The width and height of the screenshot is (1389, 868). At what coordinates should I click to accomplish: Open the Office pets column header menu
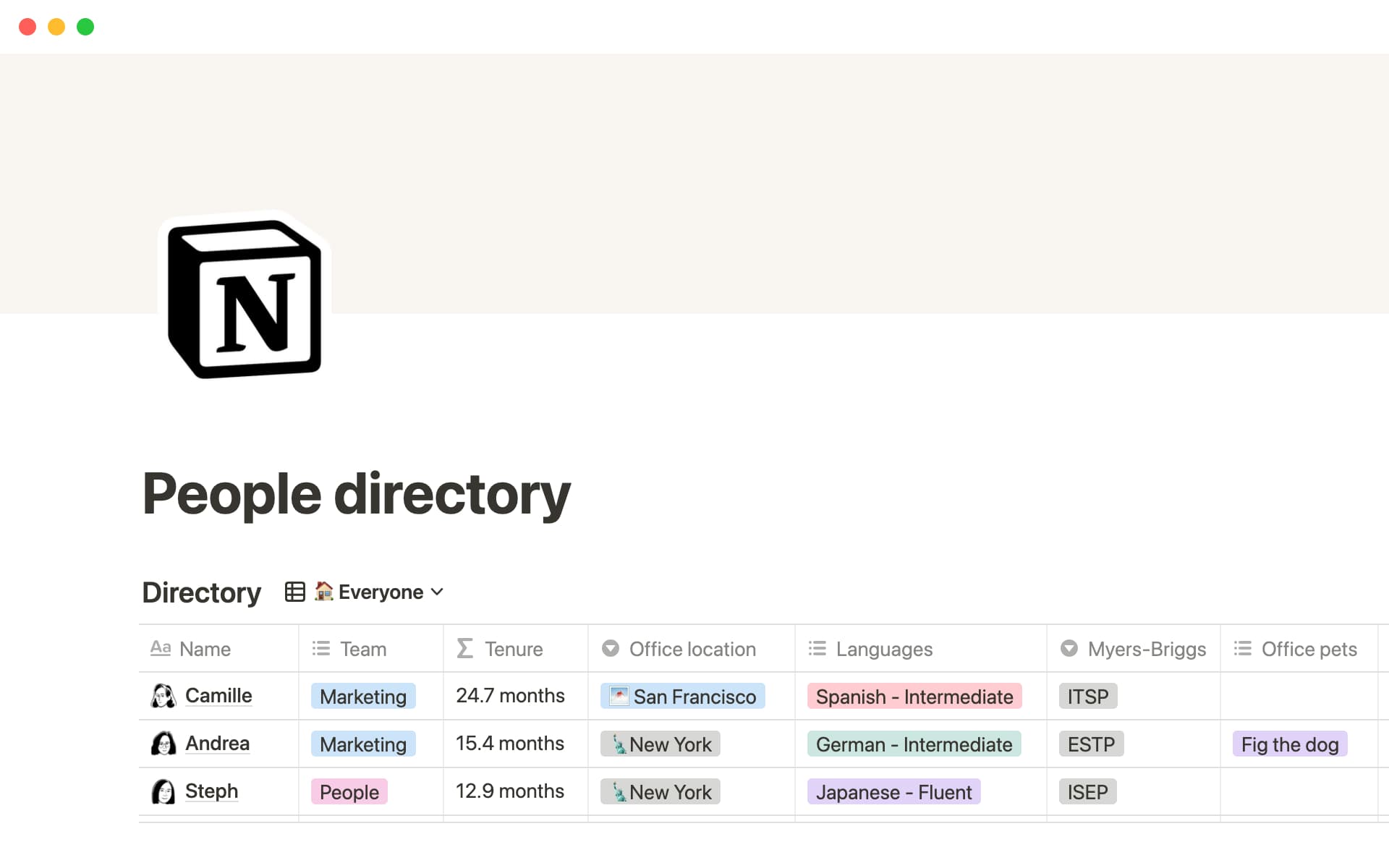tap(1308, 649)
